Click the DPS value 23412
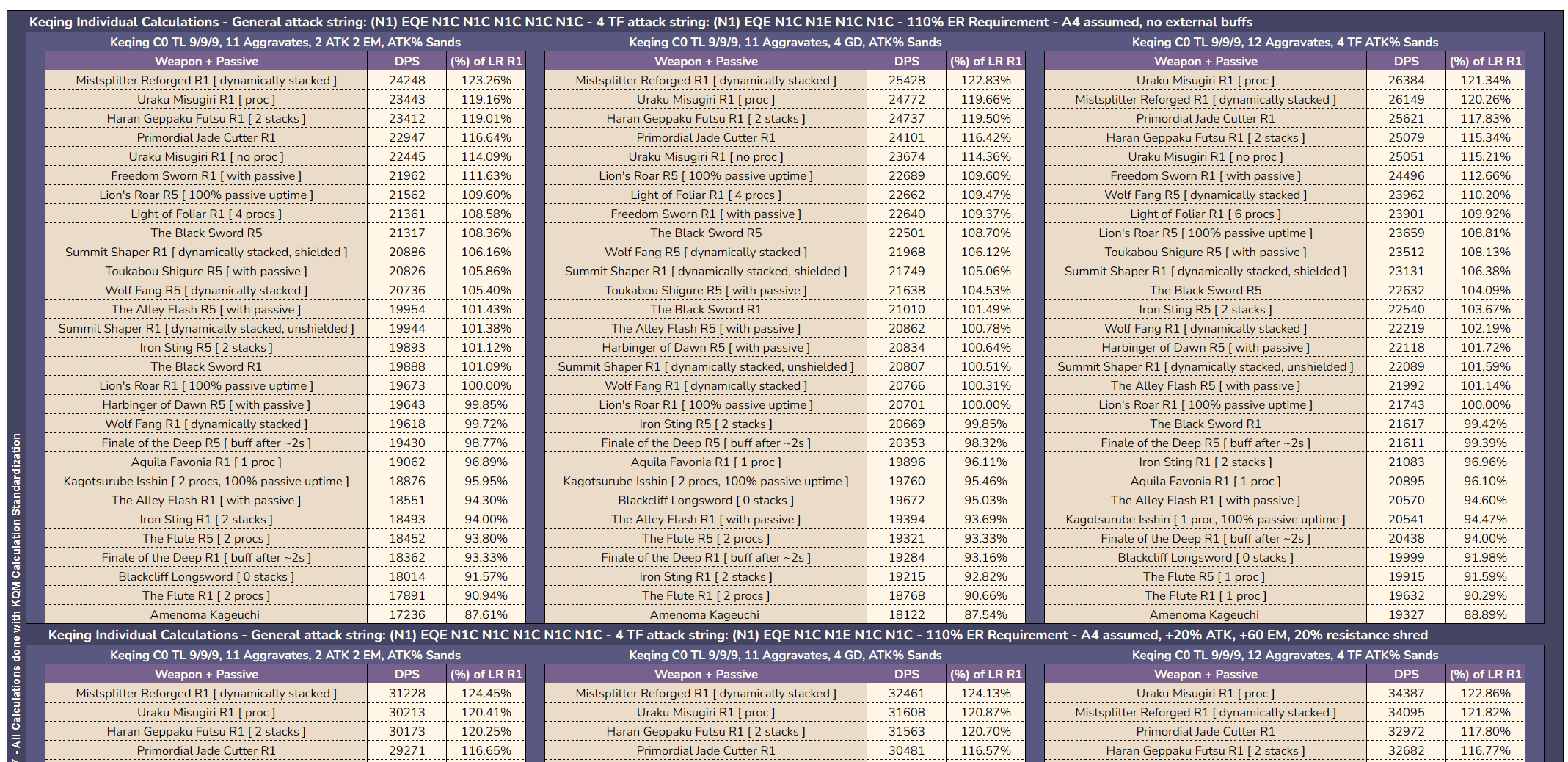Screen dimensions: 1568x762 pyautogui.click(x=406, y=118)
